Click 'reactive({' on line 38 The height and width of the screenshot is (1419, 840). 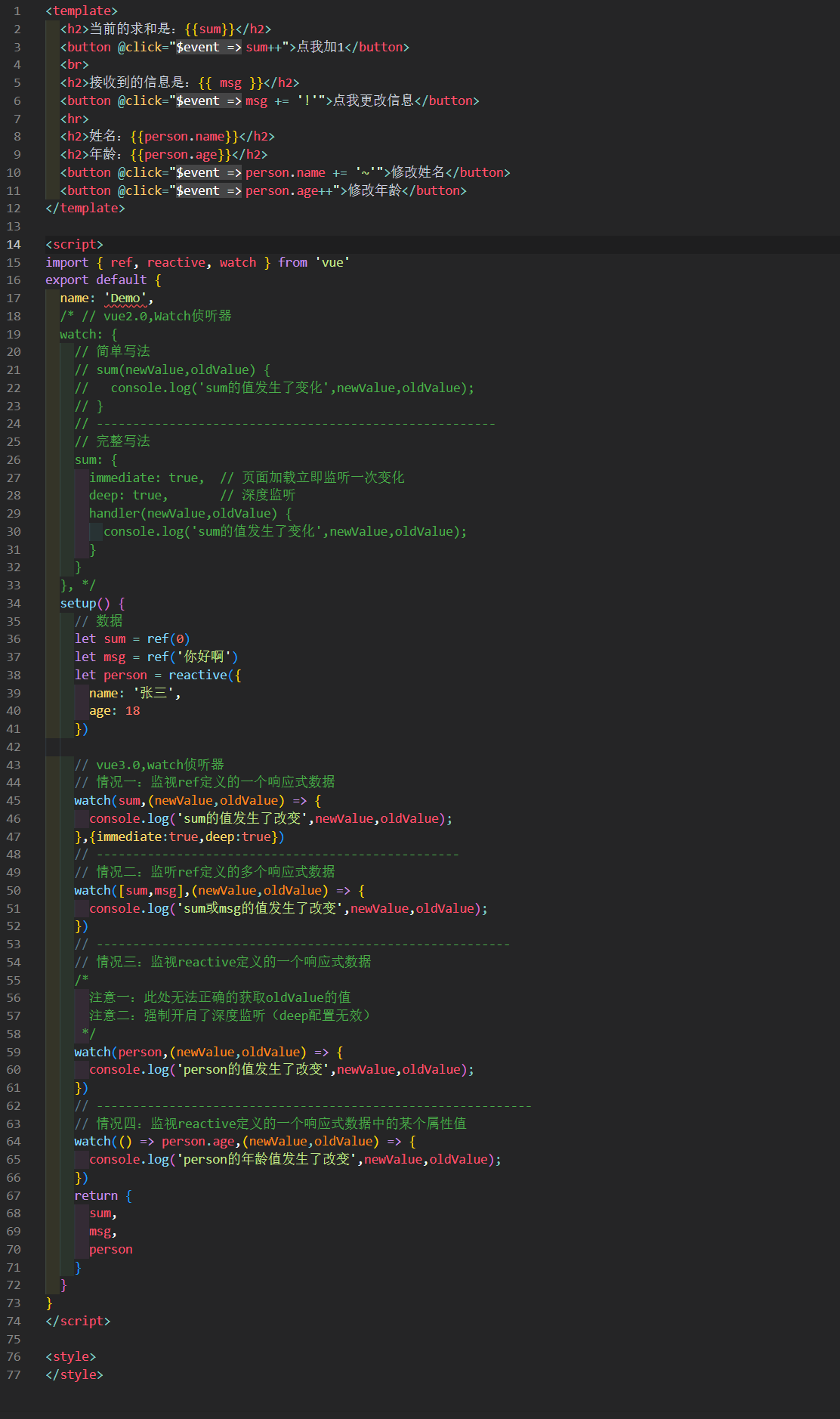pos(205,675)
